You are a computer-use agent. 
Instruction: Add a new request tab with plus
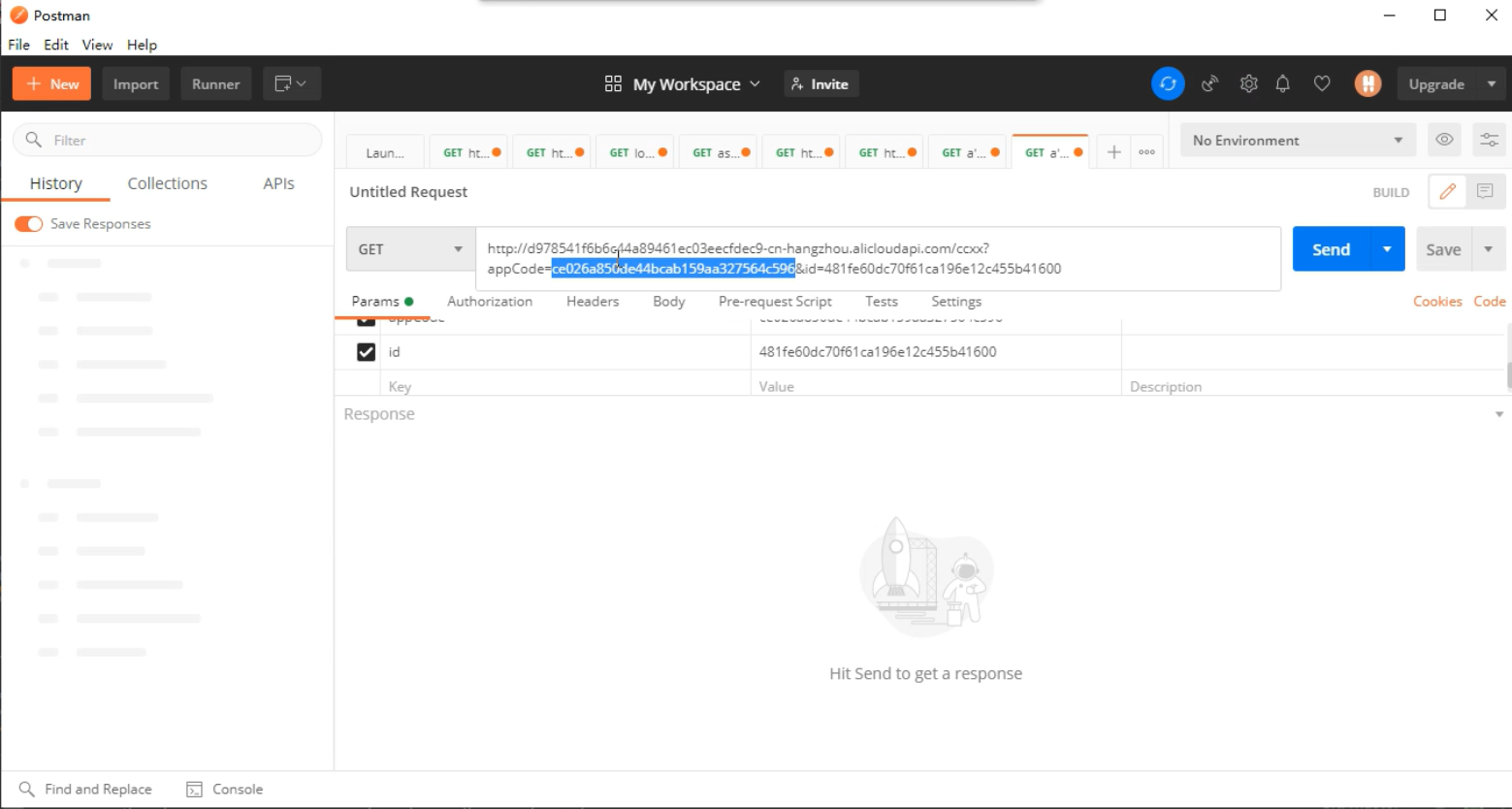tap(1114, 152)
